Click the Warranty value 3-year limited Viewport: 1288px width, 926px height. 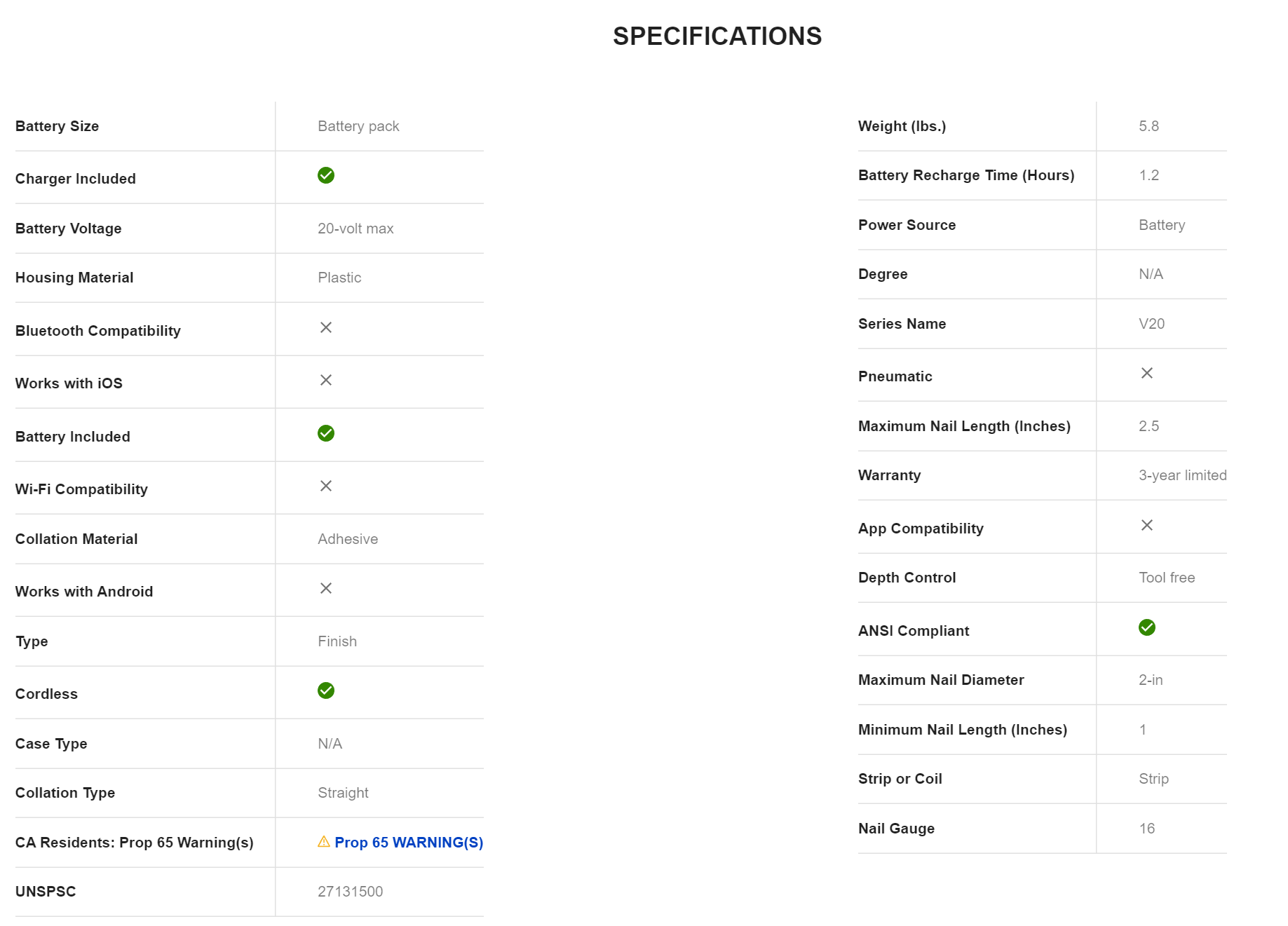coord(1182,475)
